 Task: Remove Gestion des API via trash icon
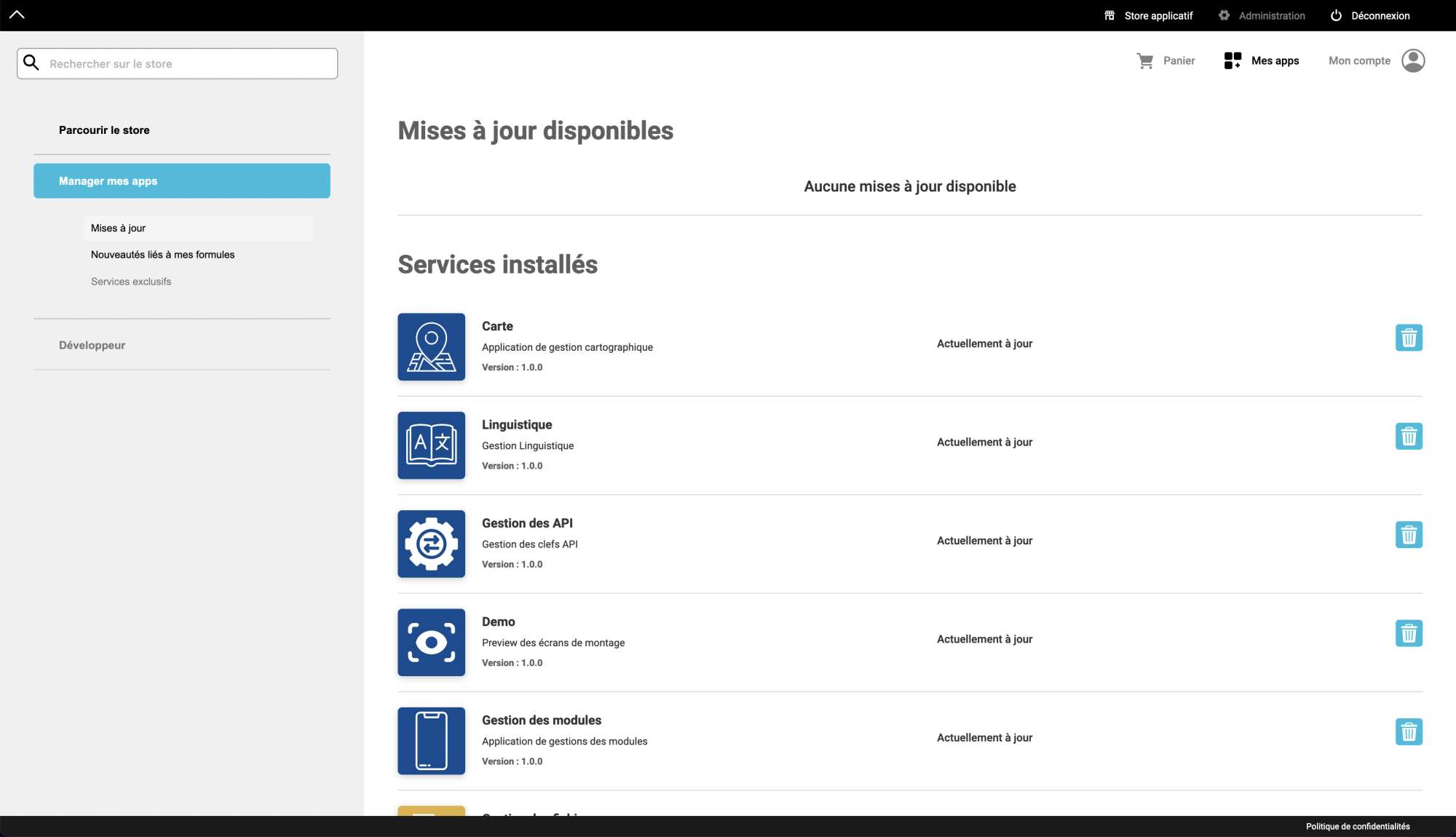coord(1409,535)
